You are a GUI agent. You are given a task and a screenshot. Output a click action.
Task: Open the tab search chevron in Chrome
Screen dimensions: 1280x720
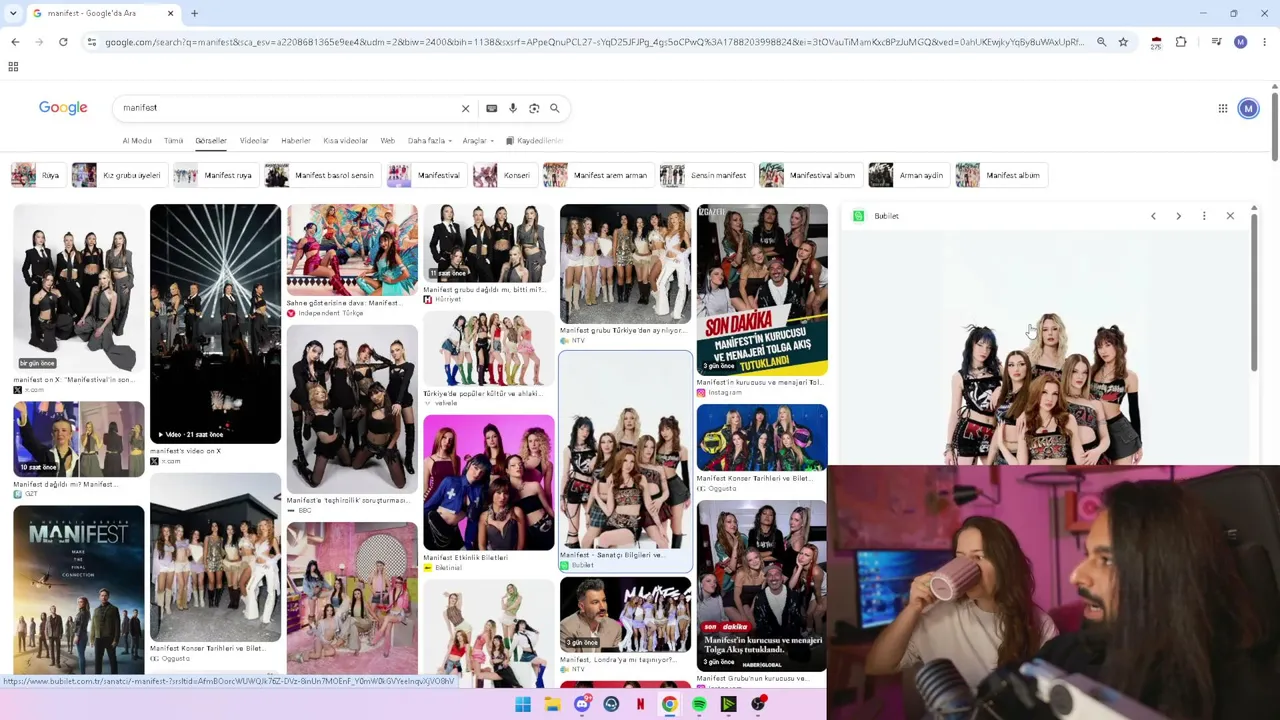(x=11, y=13)
